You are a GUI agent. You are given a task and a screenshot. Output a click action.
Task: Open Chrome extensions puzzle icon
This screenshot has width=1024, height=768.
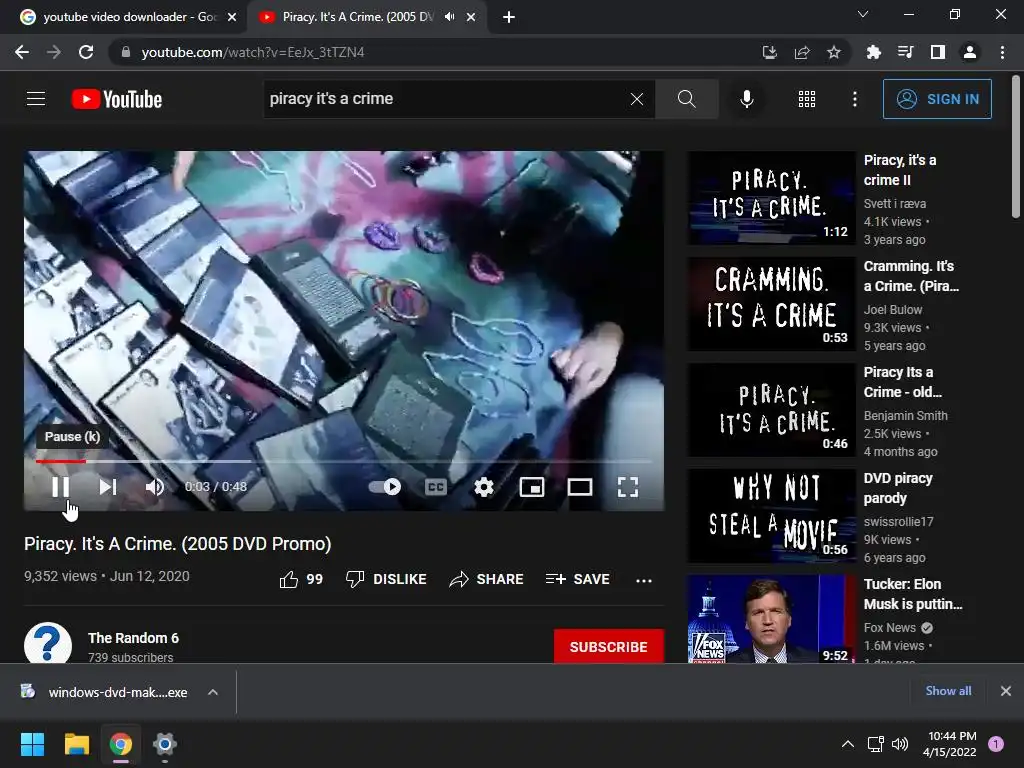tap(873, 52)
